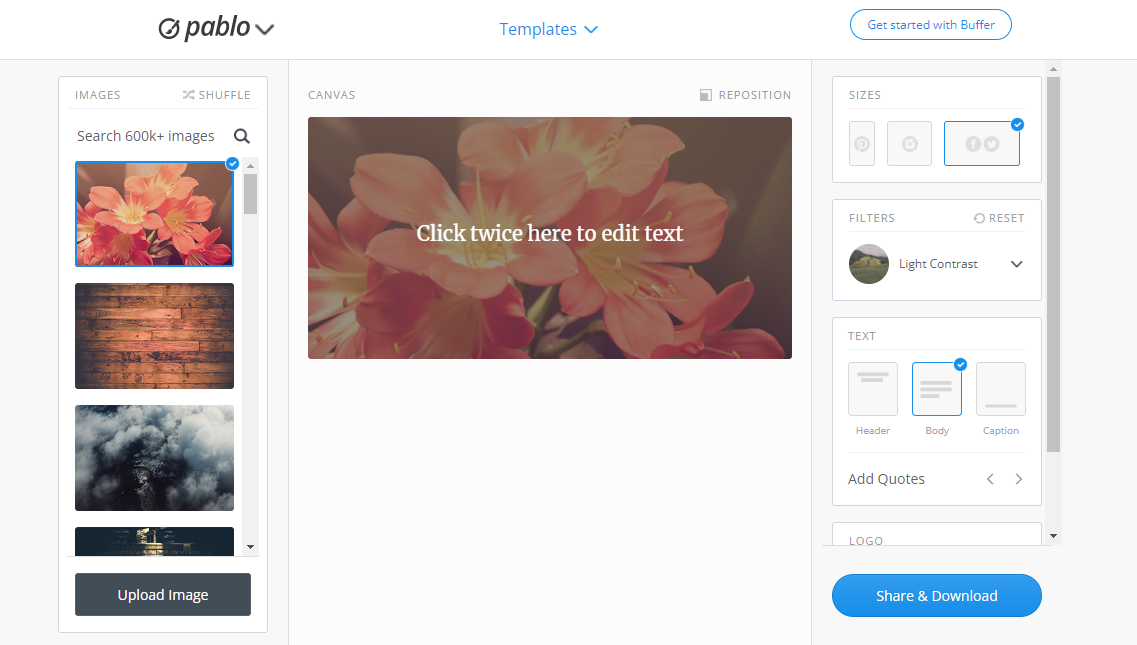
Task: Click the Pablo logo
Action: (x=204, y=28)
